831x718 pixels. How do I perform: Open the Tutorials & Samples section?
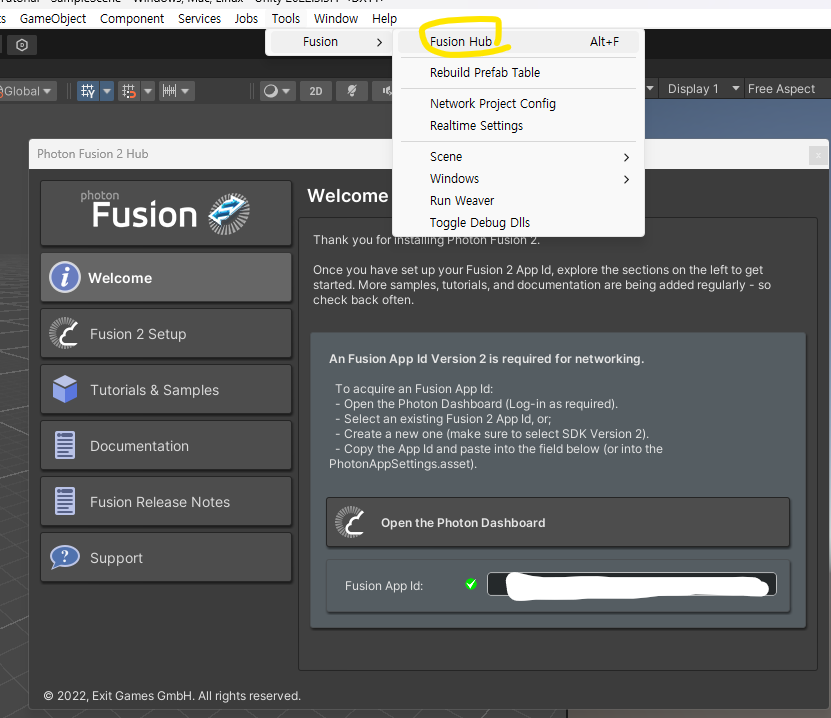[166, 389]
